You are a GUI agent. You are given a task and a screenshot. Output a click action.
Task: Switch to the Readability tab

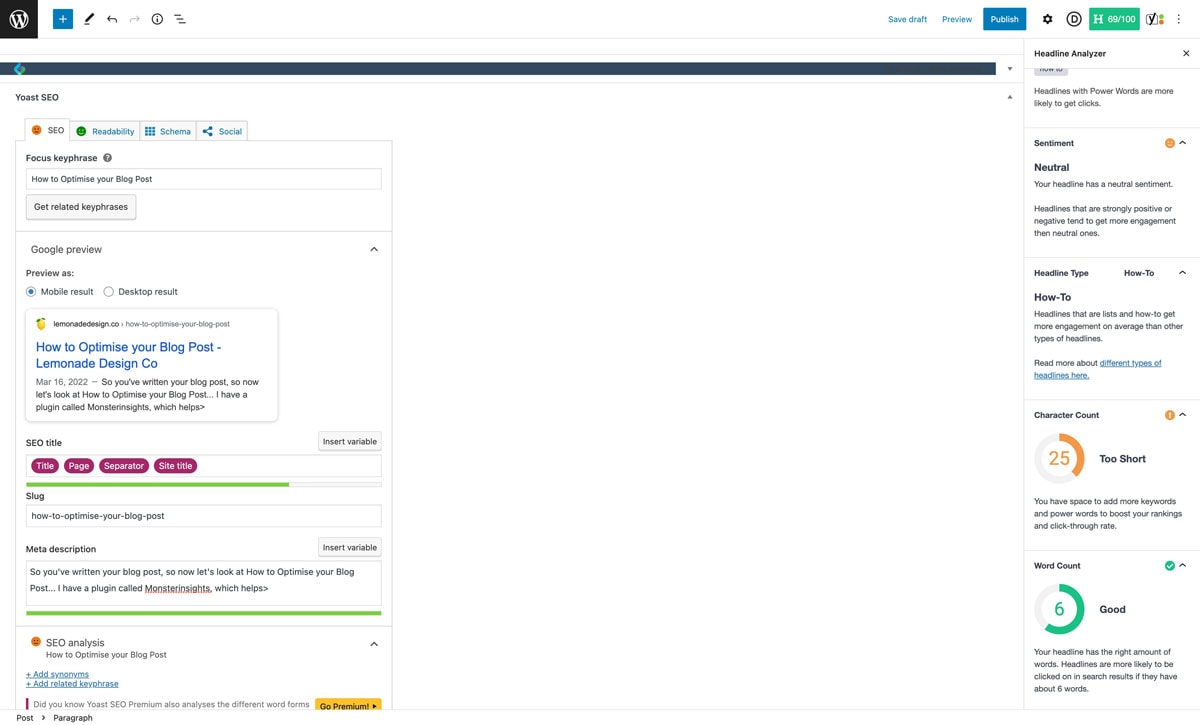click(x=105, y=131)
